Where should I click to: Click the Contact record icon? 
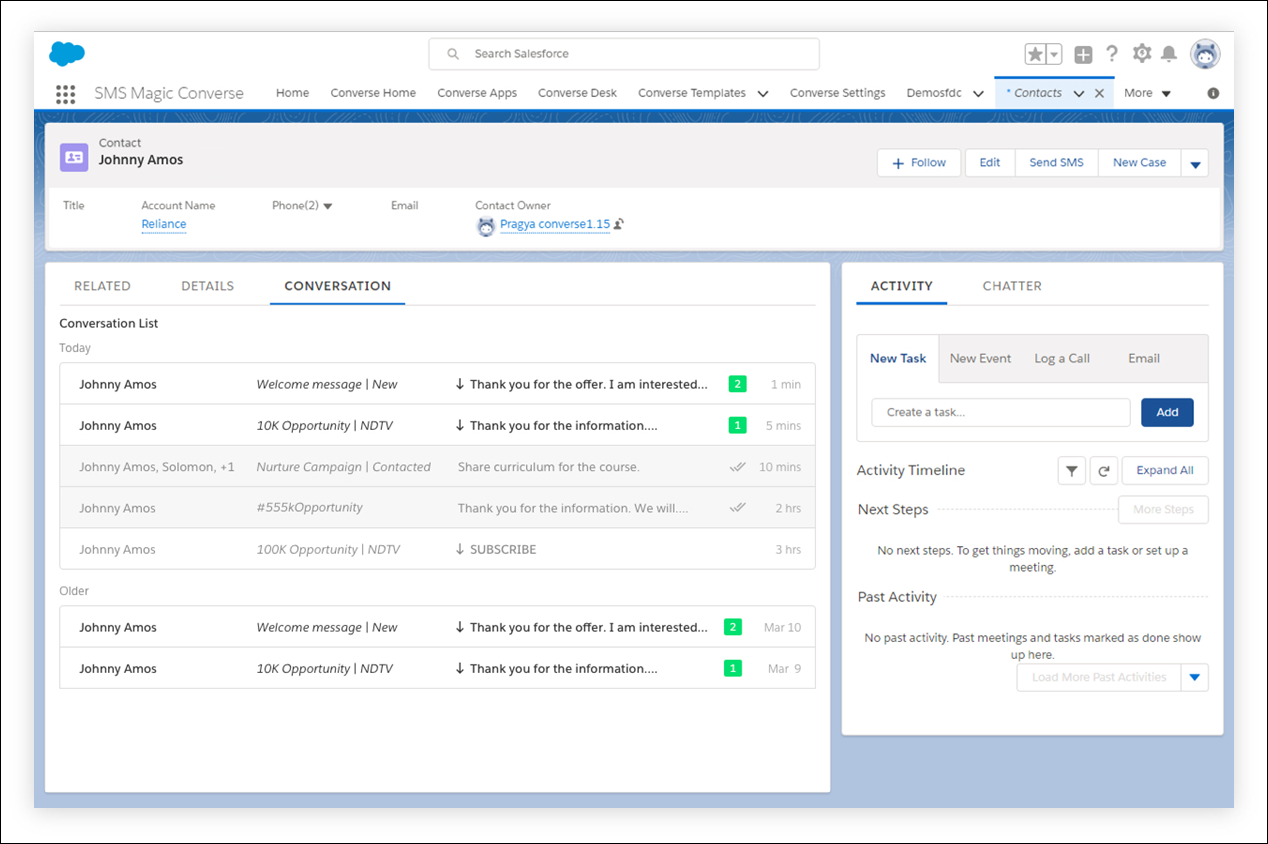point(74,157)
